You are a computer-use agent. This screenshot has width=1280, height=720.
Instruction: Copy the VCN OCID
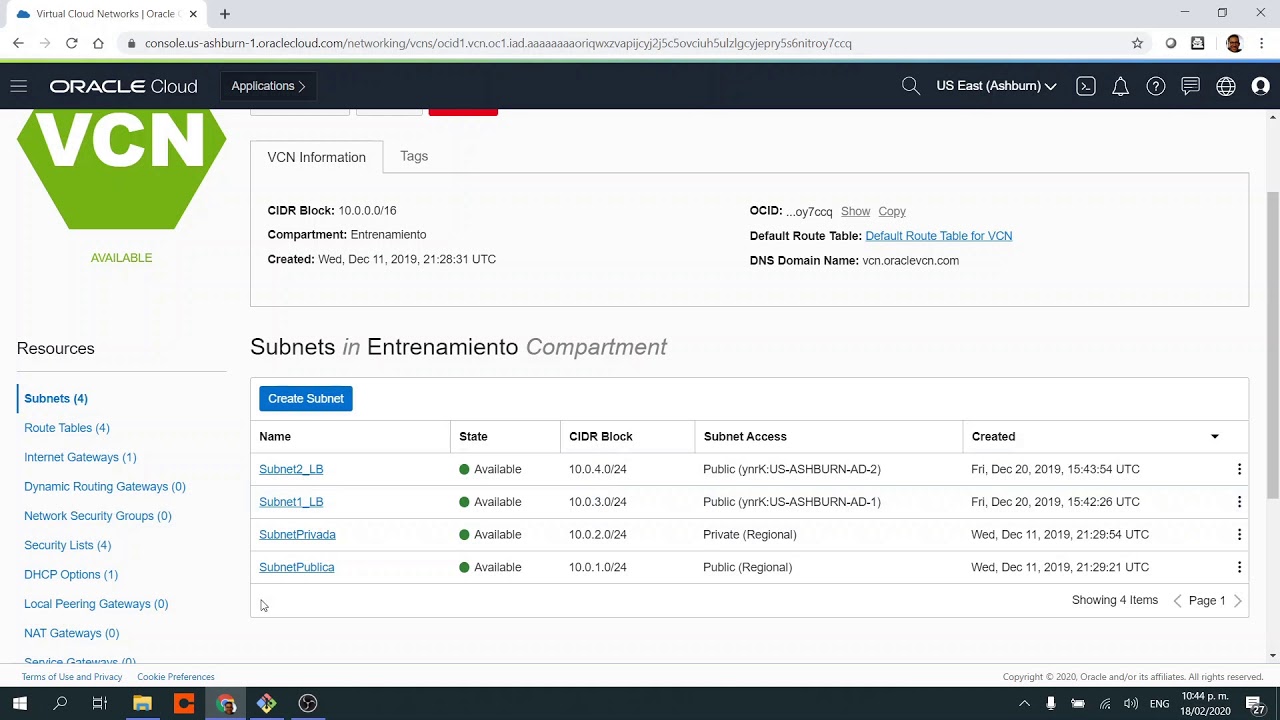892,211
